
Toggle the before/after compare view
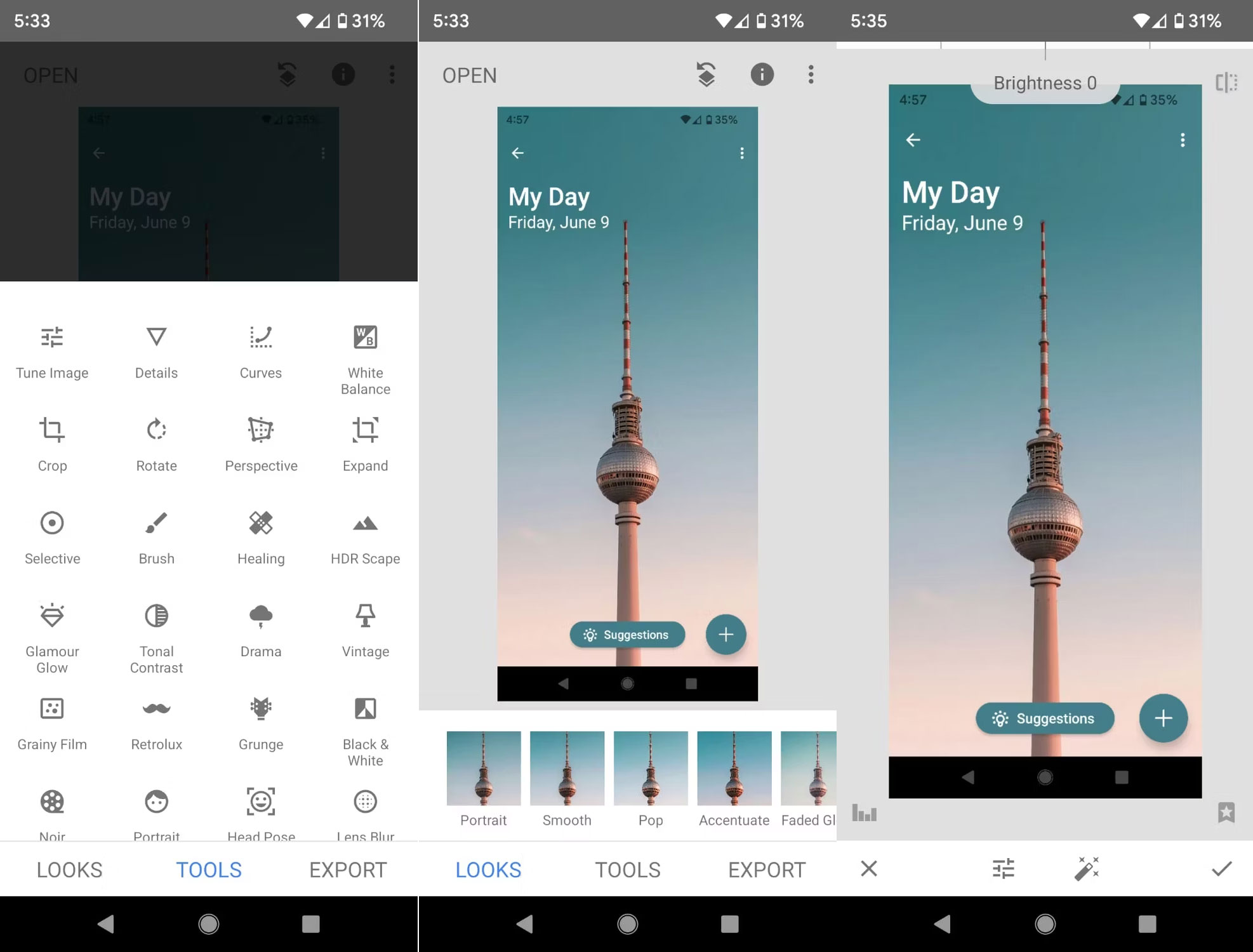pos(1227,83)
